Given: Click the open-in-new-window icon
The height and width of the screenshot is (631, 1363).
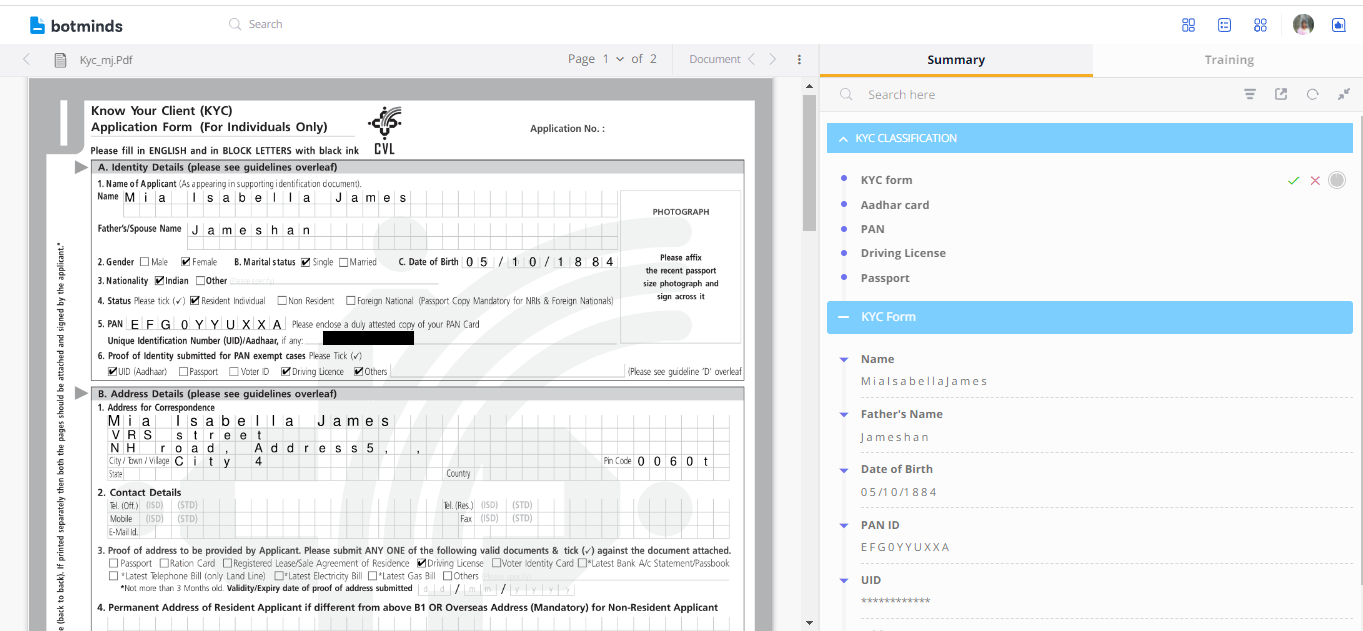Looking at the screenshot, I should 1281,94.
